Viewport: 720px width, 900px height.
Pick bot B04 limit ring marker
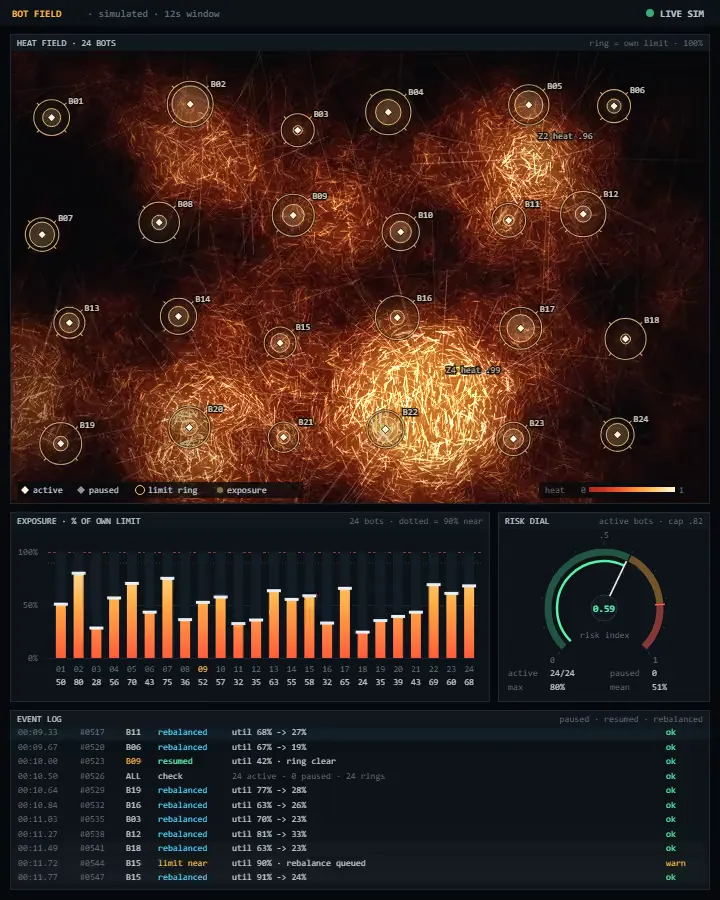(388, 112)
